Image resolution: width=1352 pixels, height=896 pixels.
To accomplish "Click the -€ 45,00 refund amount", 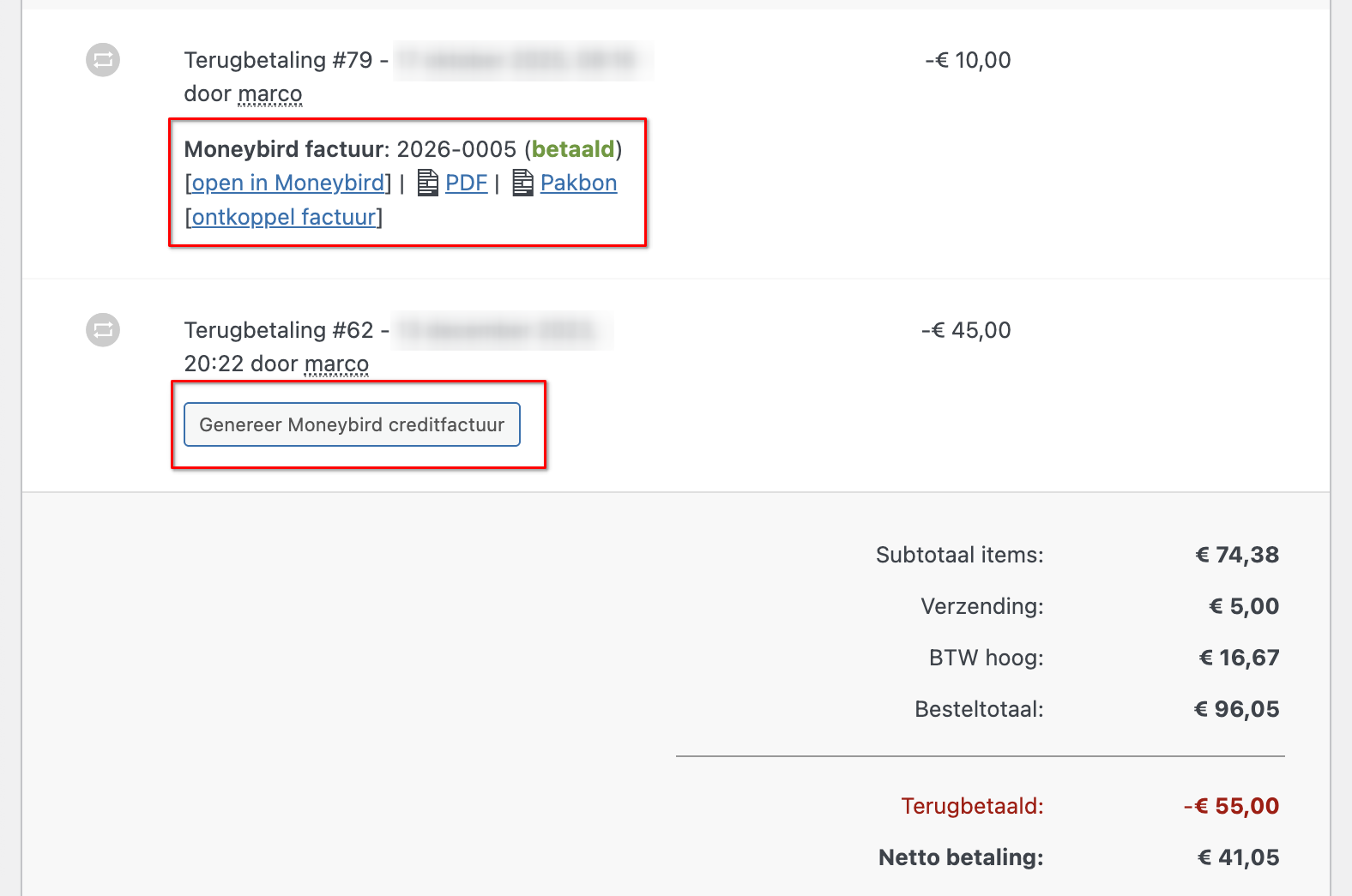I will pyautogui.click(x=966, y=330).
